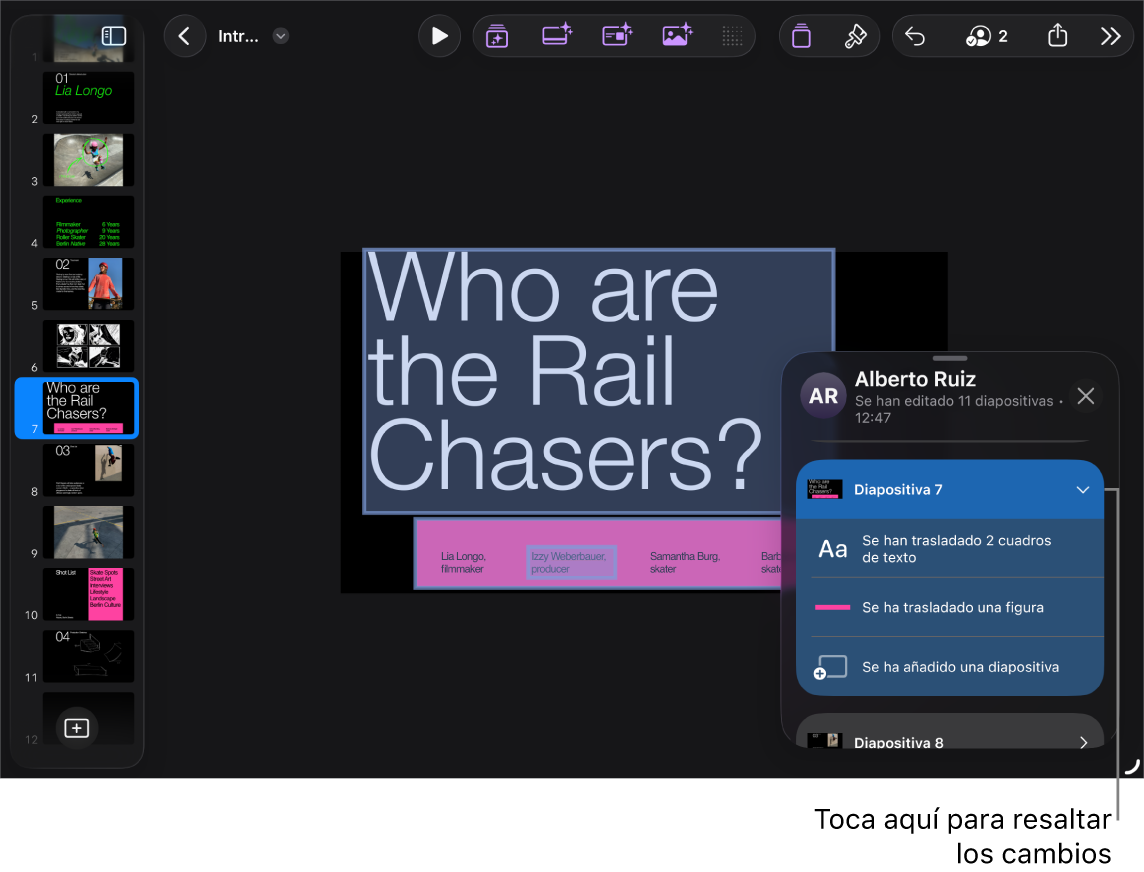Click the pink shape on the slide
The width and height of the screenshot is (1144, 872).
(x=597, y=554)
